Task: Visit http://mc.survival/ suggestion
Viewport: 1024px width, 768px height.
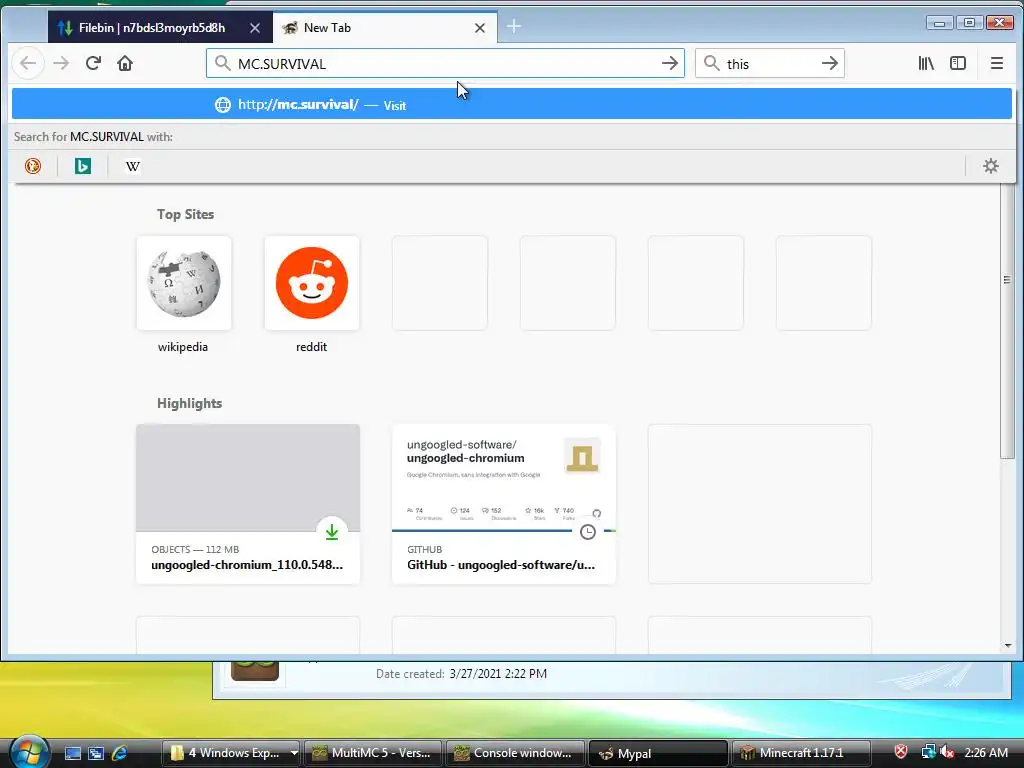Action: point(511,104)
